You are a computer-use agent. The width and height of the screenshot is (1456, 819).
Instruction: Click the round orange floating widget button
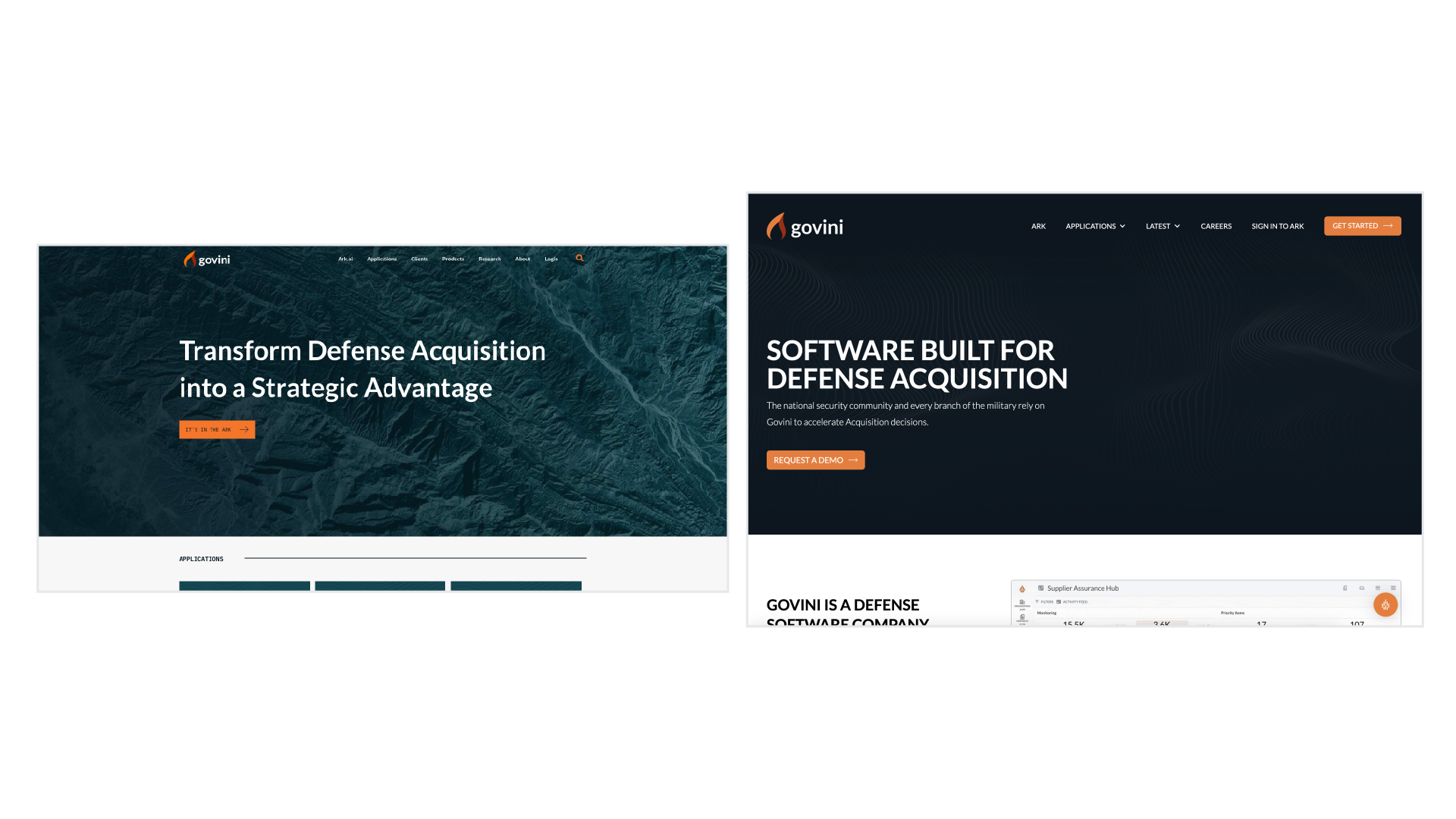click(x=1385, y=604)
